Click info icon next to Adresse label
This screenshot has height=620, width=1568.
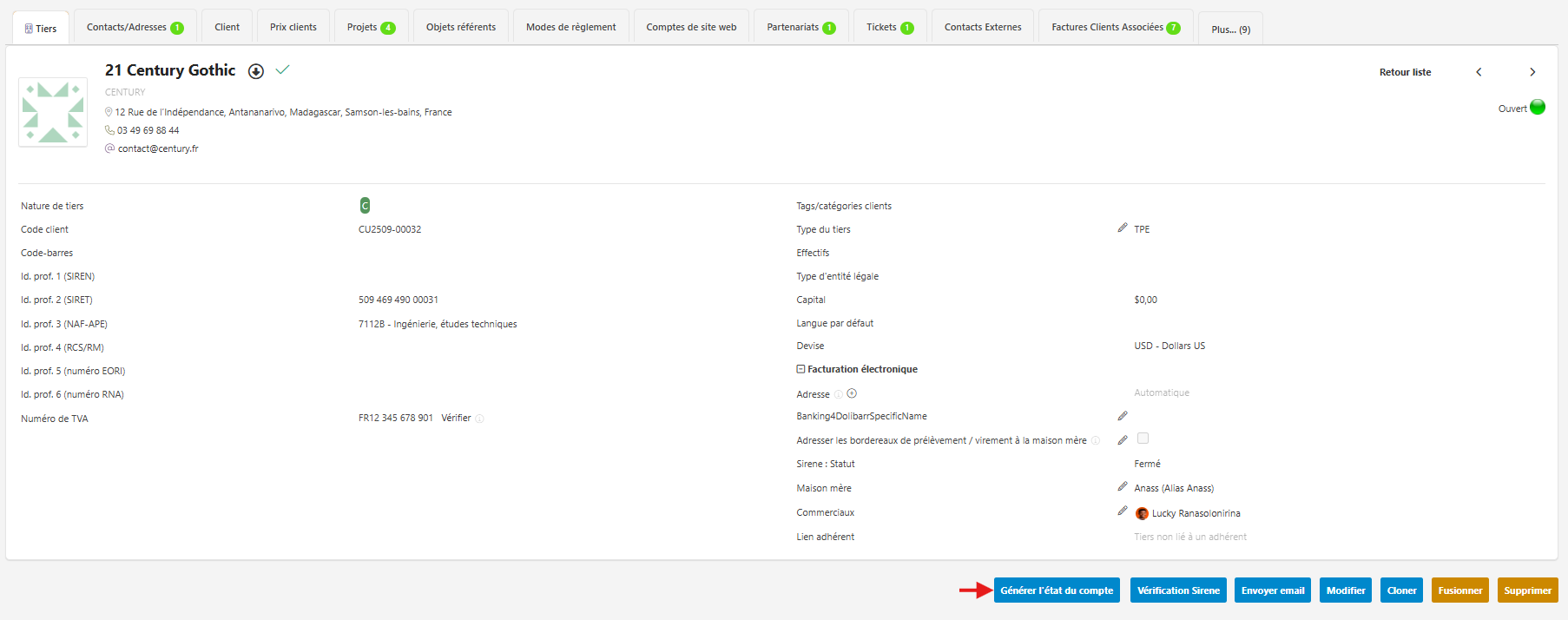click(x=839, y=394)
